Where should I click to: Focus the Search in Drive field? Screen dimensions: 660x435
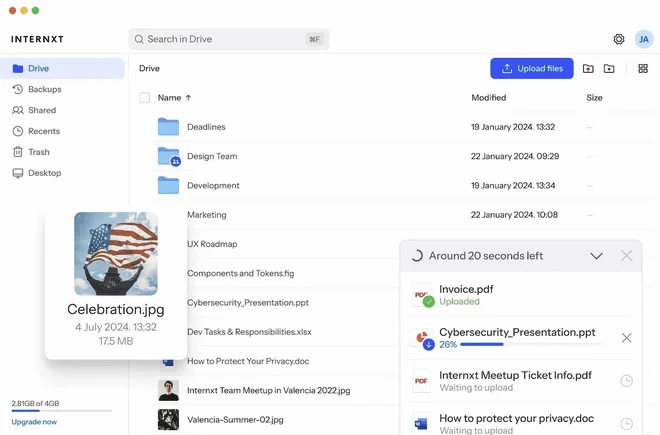click(x=229, y=39)
